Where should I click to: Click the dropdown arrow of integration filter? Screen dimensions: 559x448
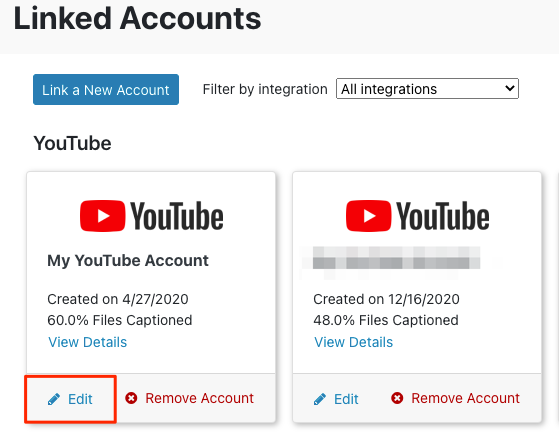[510, 88]
